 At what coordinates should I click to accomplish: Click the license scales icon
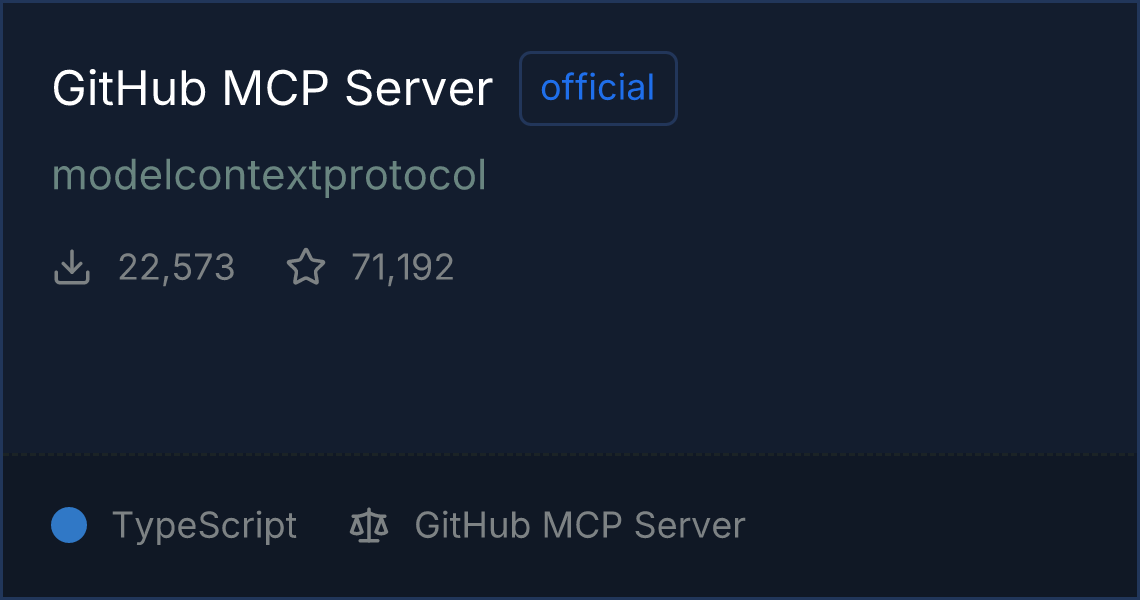point(369,525)
